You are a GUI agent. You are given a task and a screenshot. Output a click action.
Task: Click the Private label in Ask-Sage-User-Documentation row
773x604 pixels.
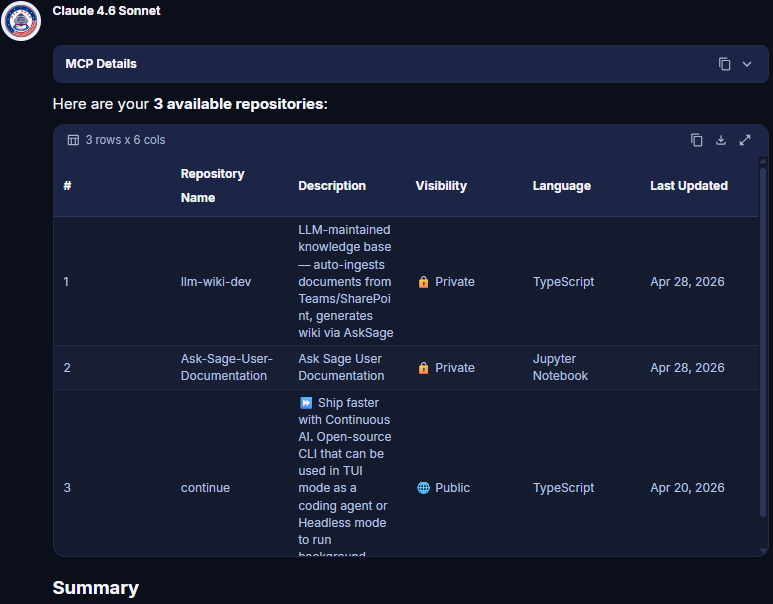tap(455, 368)
